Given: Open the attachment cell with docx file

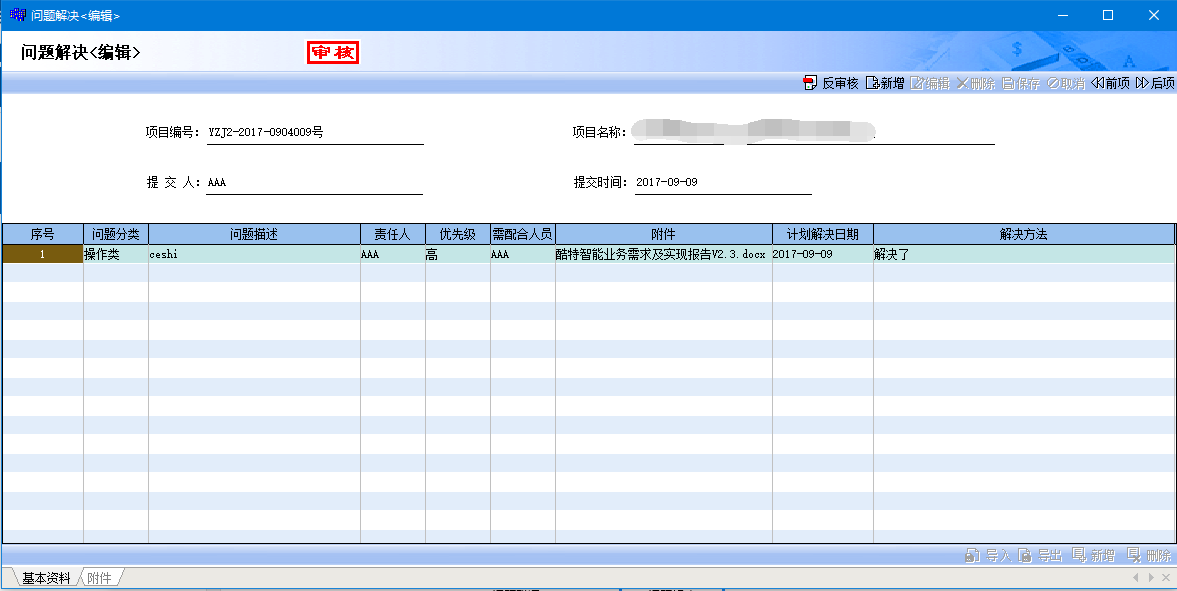Looking at the screenshot, I should (662, 255).
